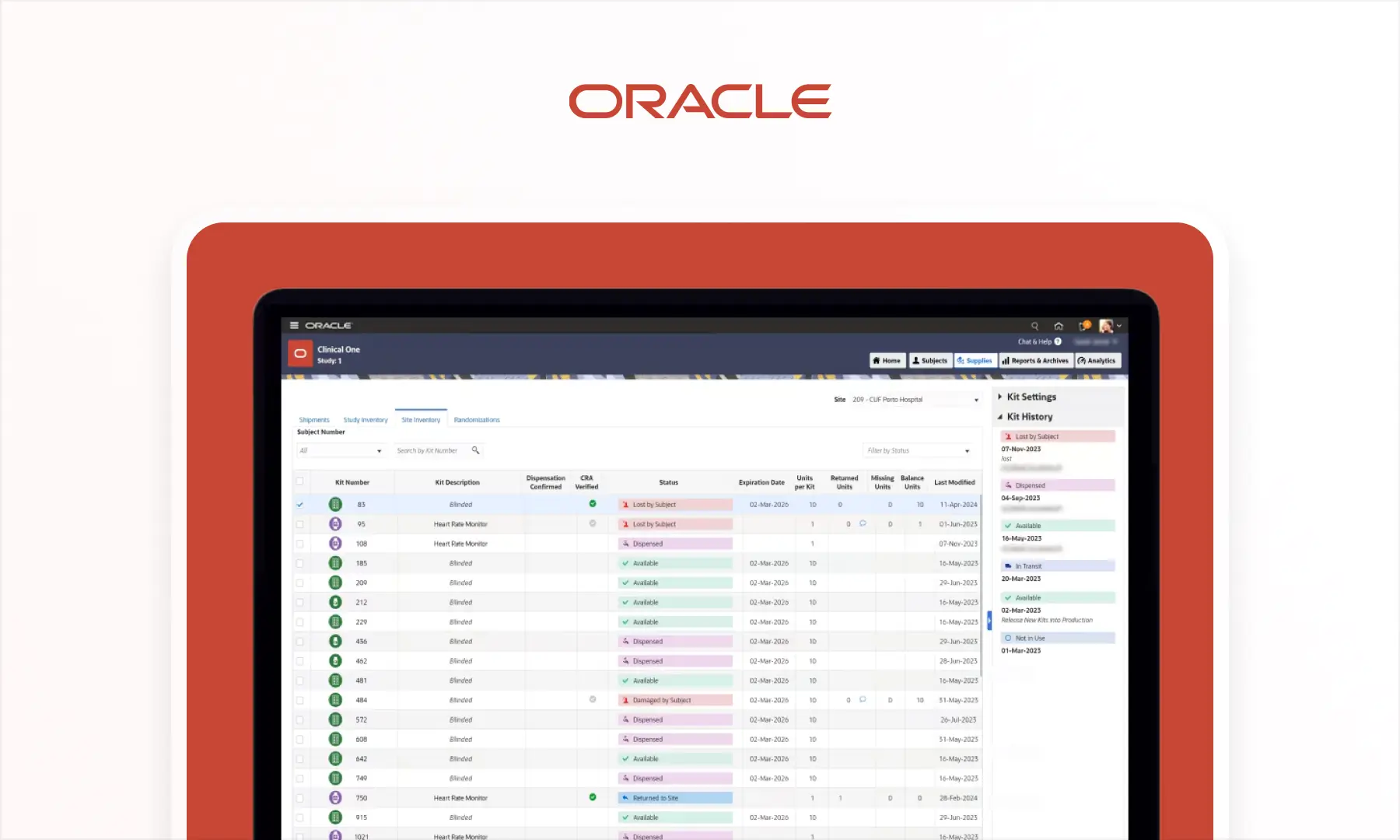This screenshot has width=1400, height=840.
Task: Check the checkbox for kit 95
Action: pyautogui.click(x=299, y=524)
